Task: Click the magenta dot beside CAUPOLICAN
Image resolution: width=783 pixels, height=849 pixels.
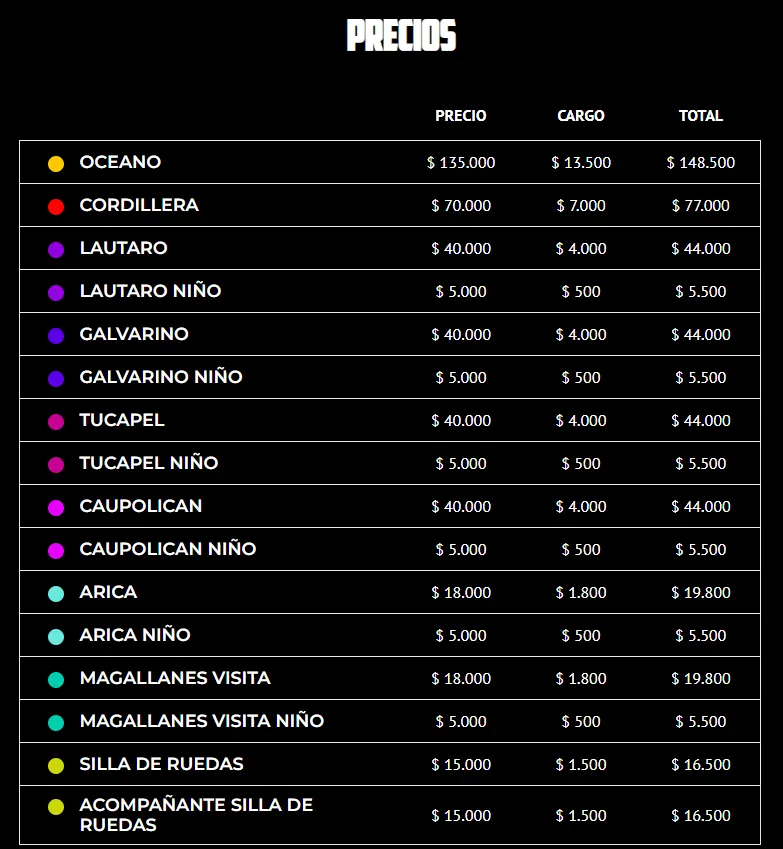Action: point(56,507)
